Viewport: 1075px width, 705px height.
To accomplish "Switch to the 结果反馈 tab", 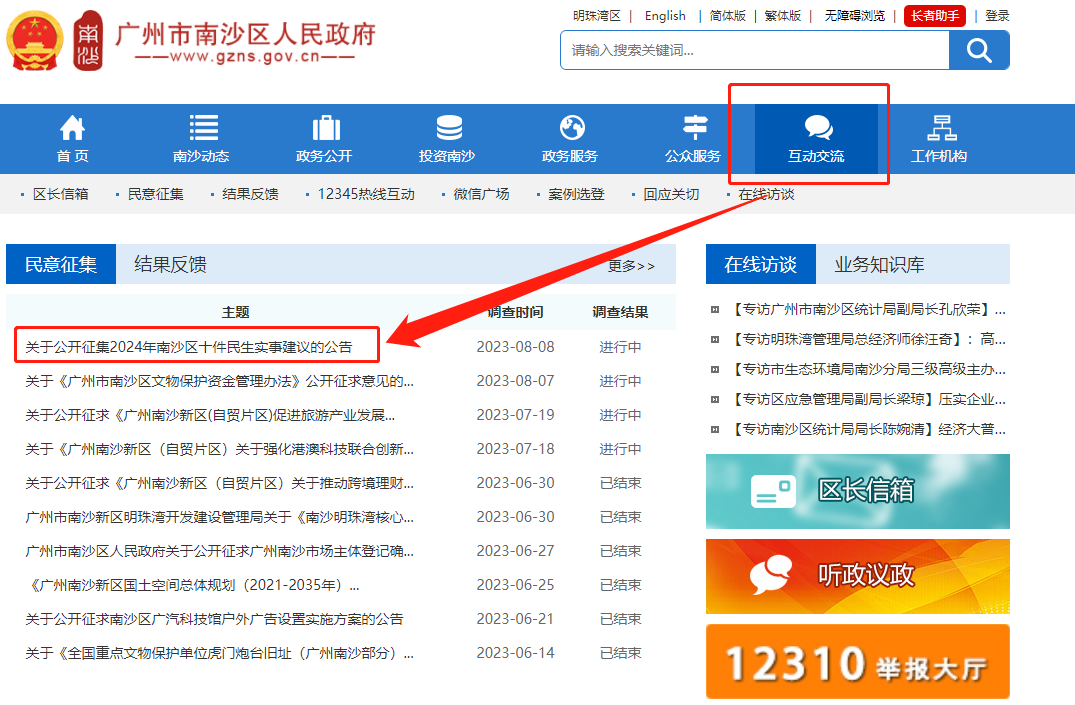I will (x=170, y=265).
